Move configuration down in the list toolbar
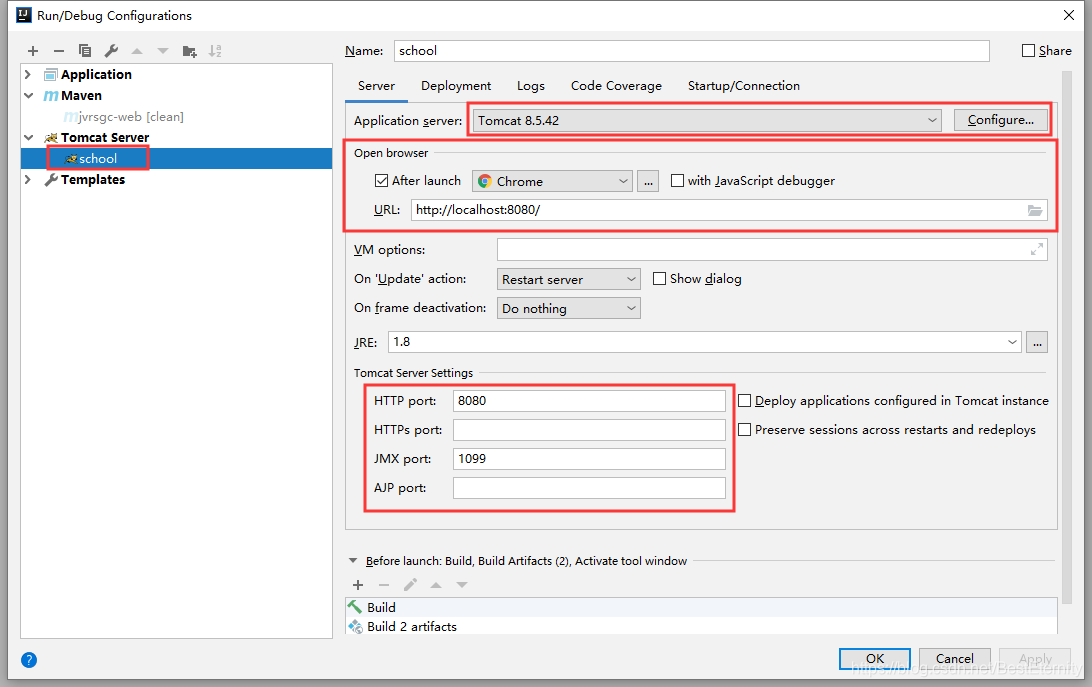 coord(163,51)
